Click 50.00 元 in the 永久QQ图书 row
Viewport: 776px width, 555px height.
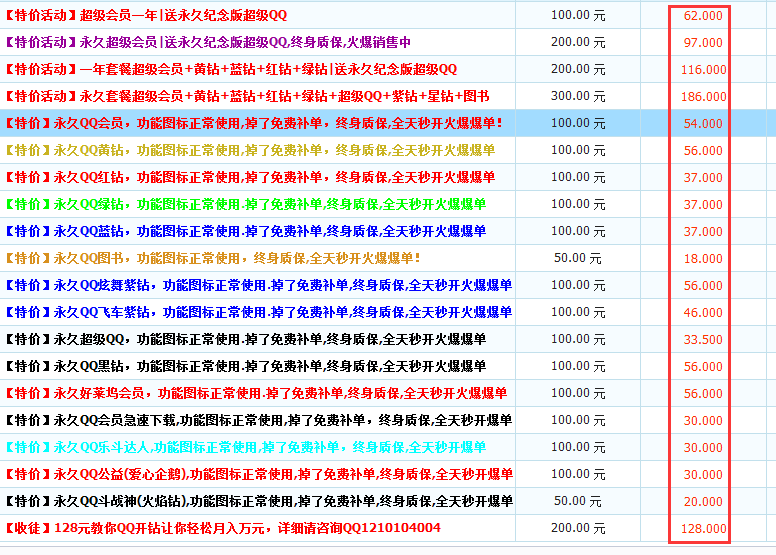[578, 257]
